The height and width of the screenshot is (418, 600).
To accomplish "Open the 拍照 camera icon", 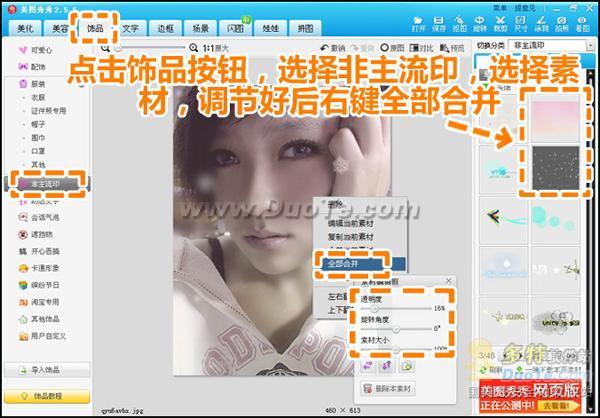I will [562, 23].
